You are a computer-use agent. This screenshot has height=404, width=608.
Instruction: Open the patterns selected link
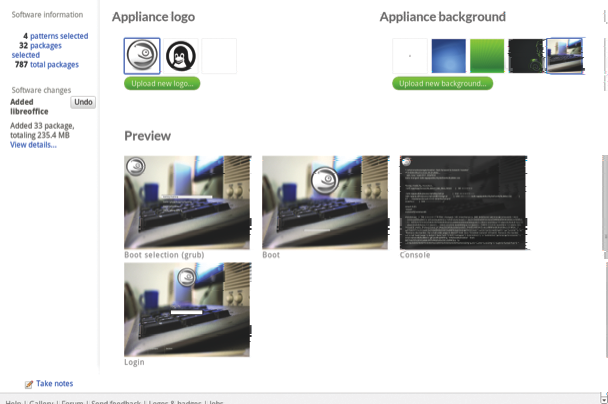(x=58, y=36)
